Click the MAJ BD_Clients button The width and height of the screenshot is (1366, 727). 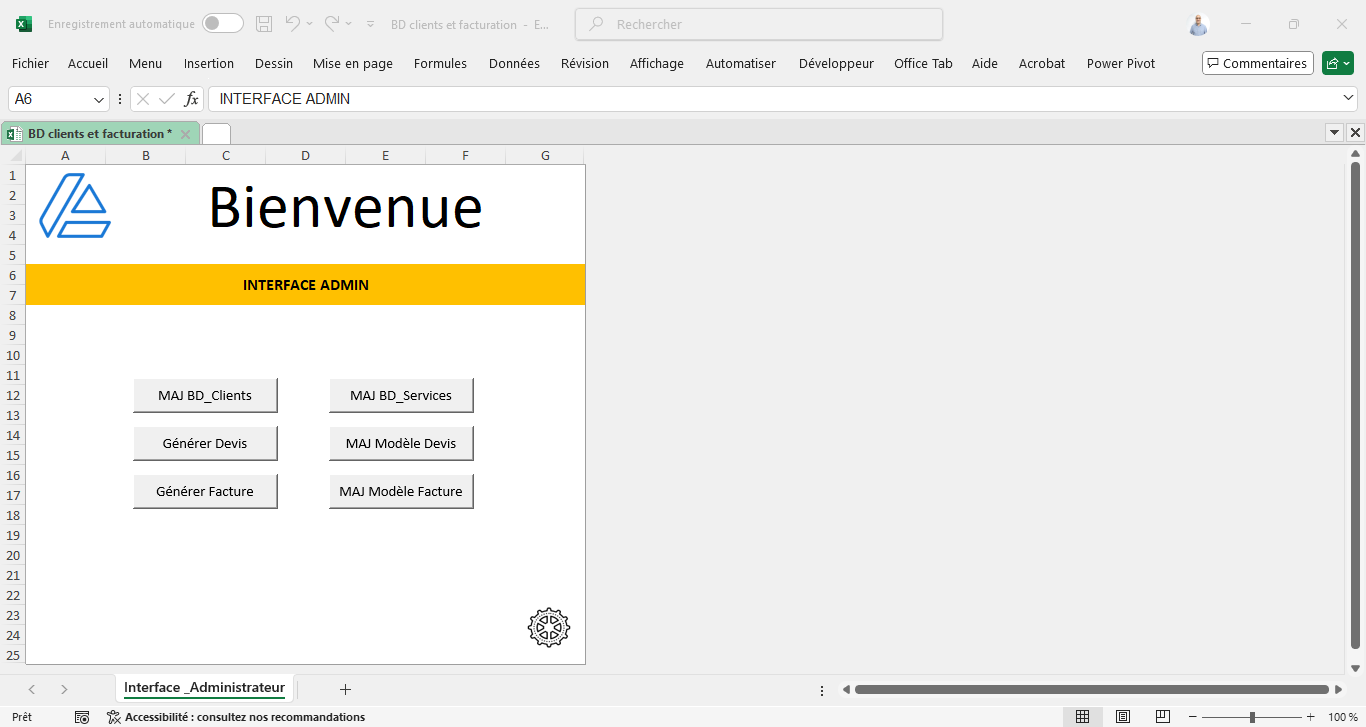[x=205, y=395]
